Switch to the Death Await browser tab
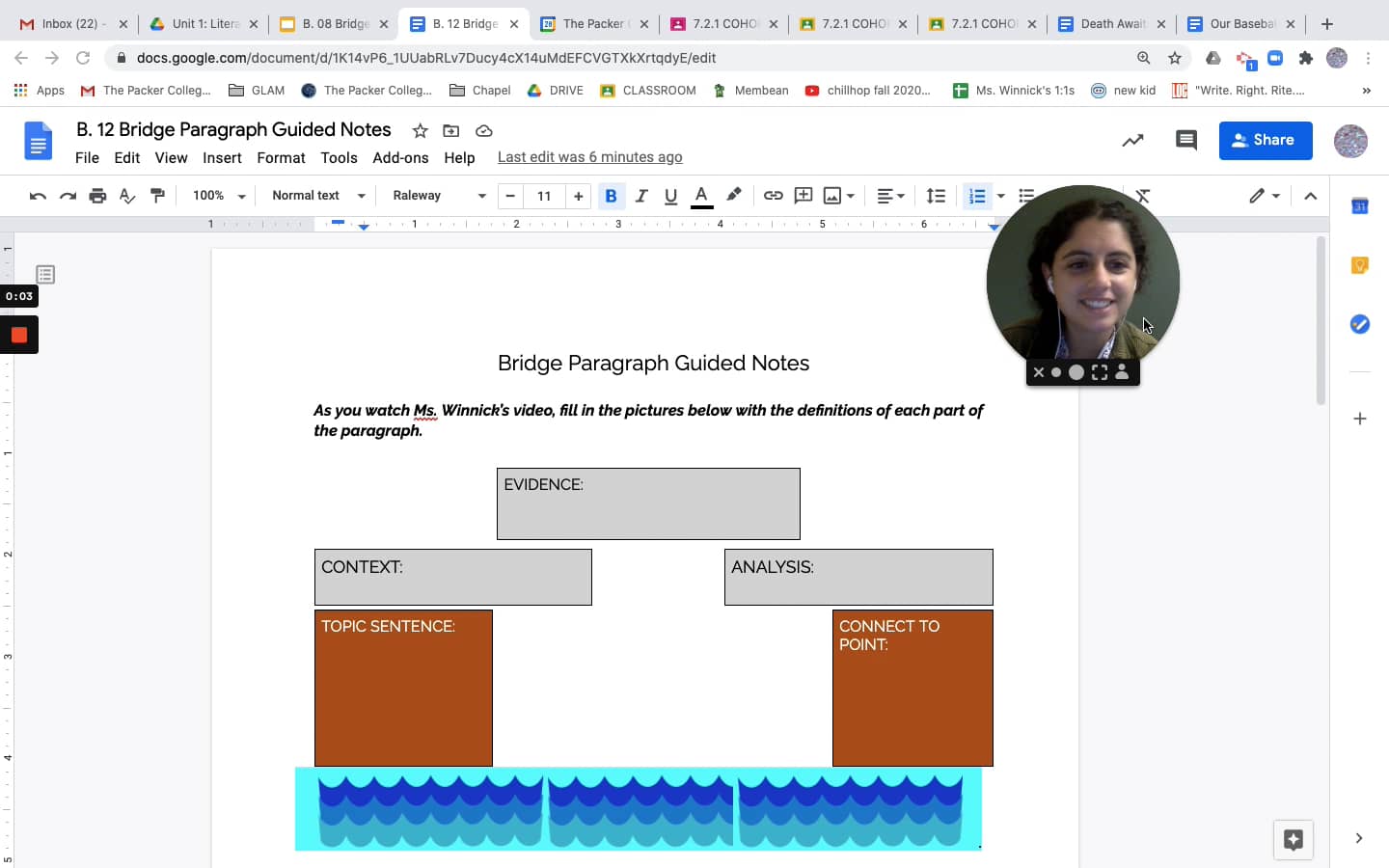Viewport: 1389px width, 868px height. point(1112,24)
